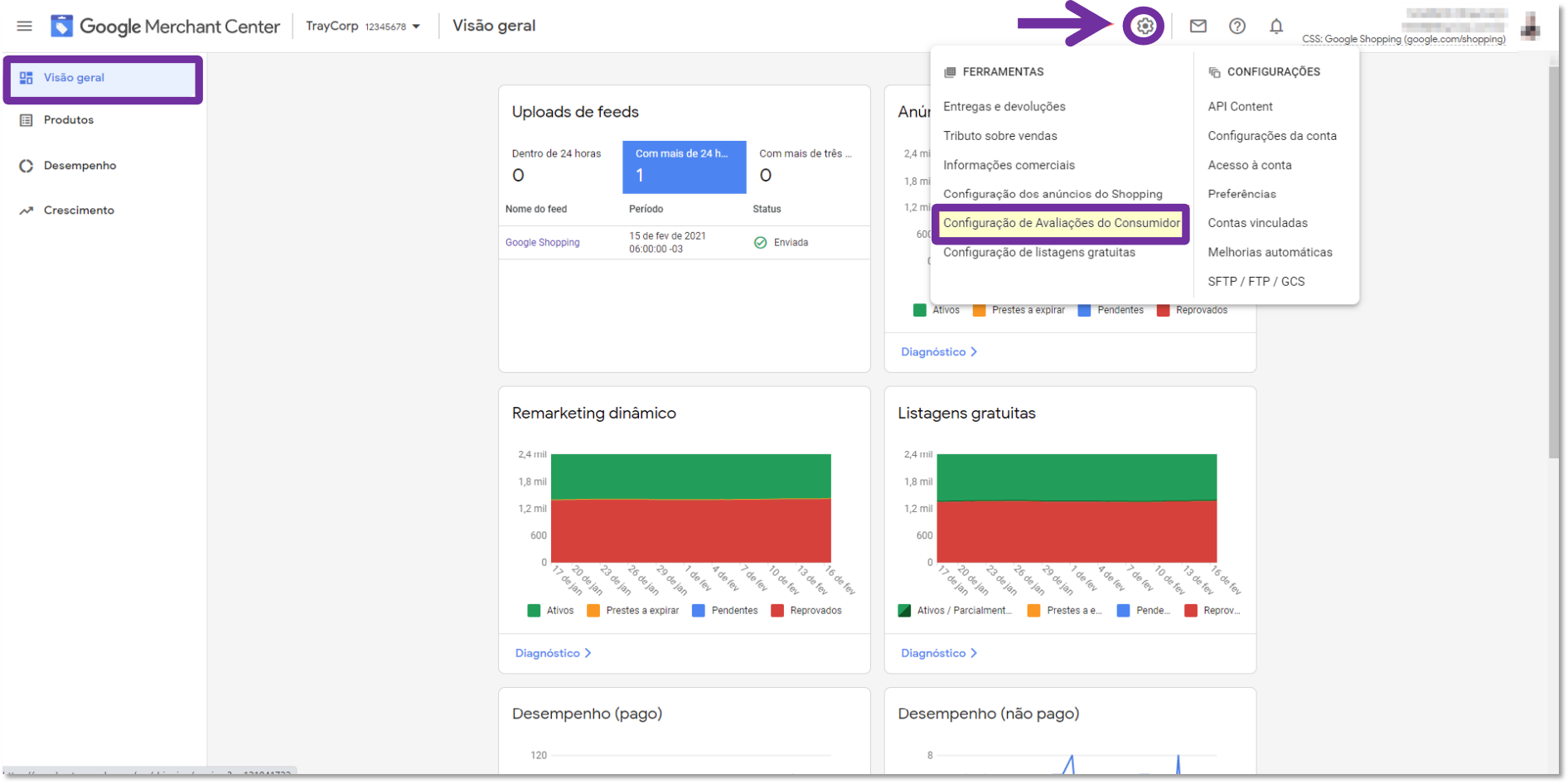Select Tributo sobre vendas menu entry
Viewport: 1568px width, 784px height.
tap(1000, 136)
